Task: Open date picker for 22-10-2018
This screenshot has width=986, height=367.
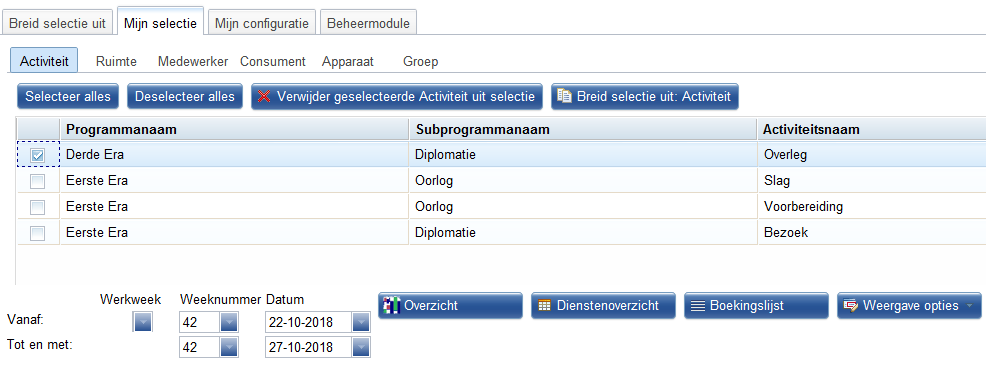Action: tap(361, 323)
